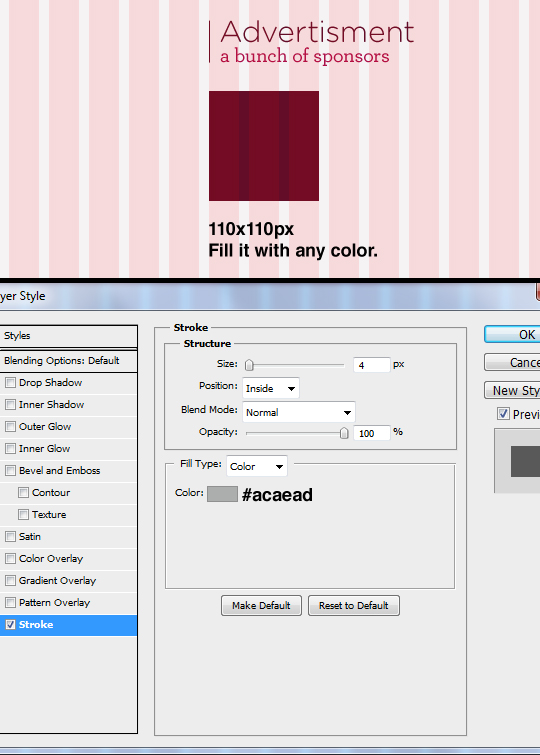
Task: Tick the Texture checkbox
Action: tap(23, 515)
